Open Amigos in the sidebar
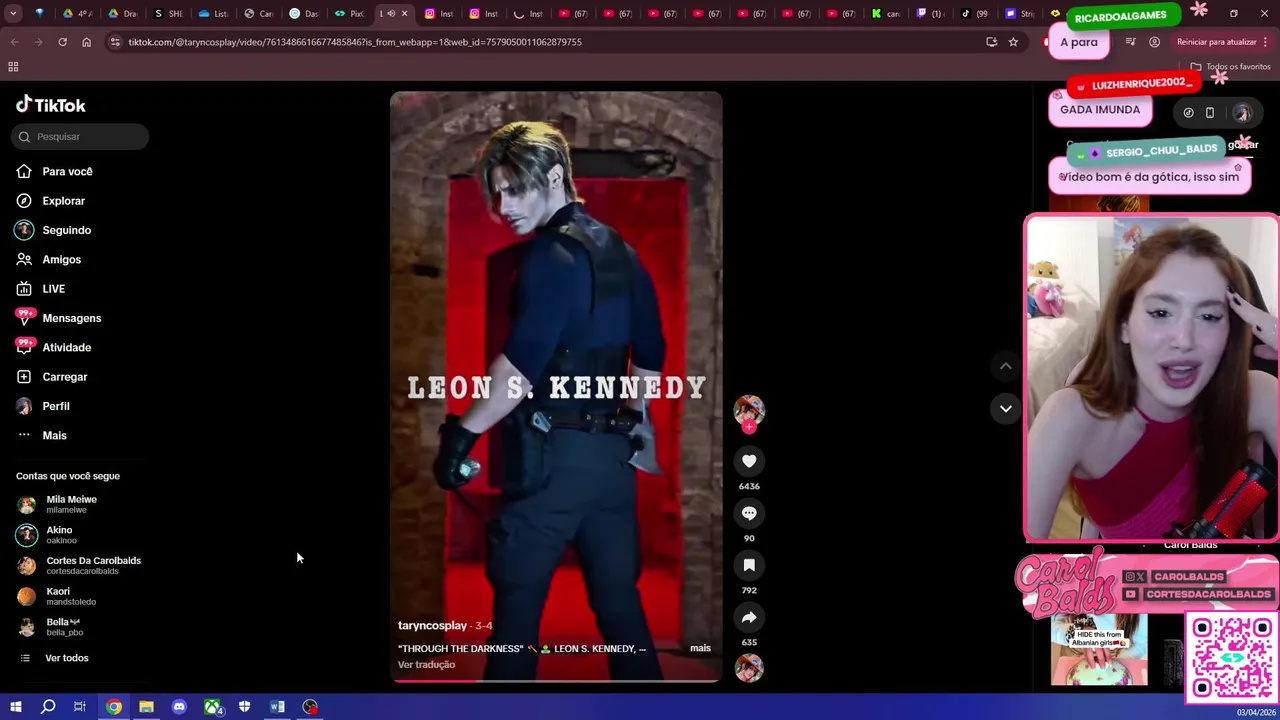The width and height of the screenshot is (1280, 720). [x=48, y=260]
